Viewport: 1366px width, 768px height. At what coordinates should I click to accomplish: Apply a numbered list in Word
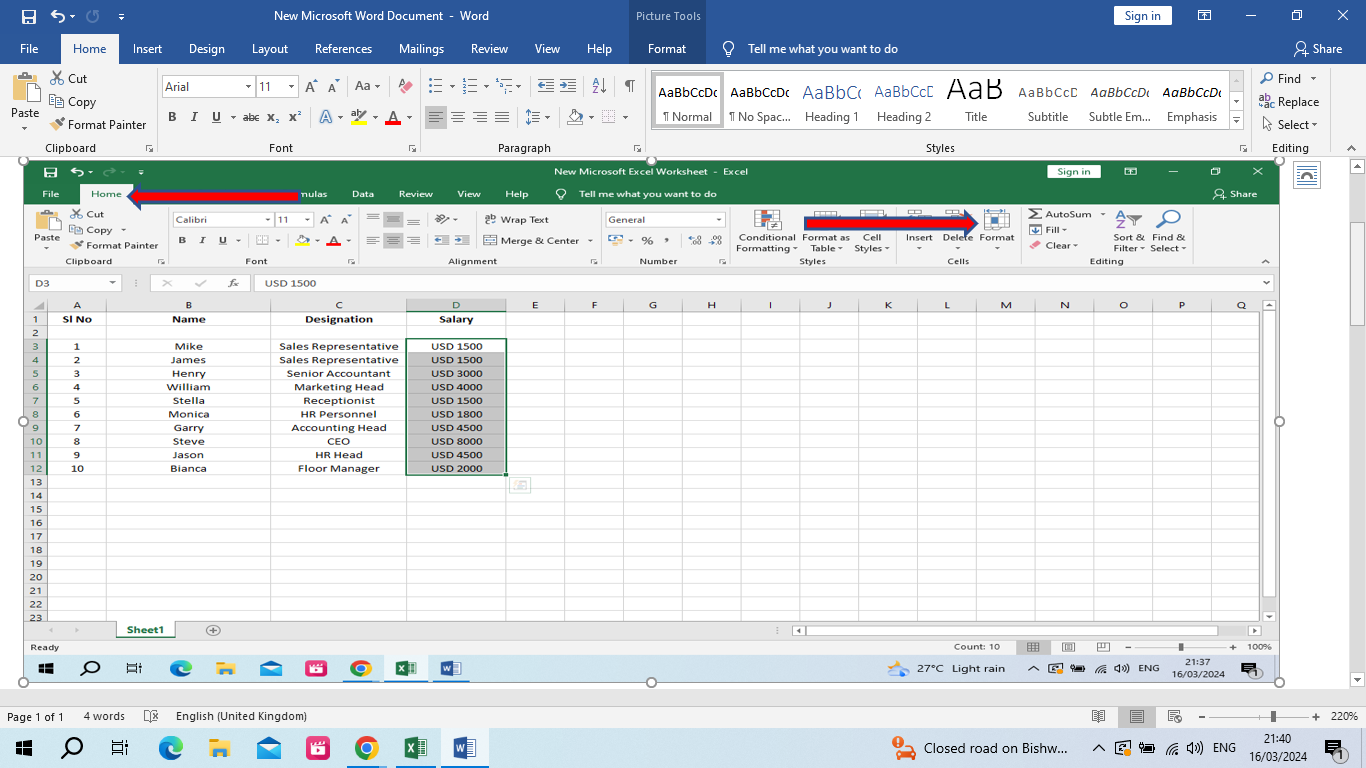(x=470, y=87)
